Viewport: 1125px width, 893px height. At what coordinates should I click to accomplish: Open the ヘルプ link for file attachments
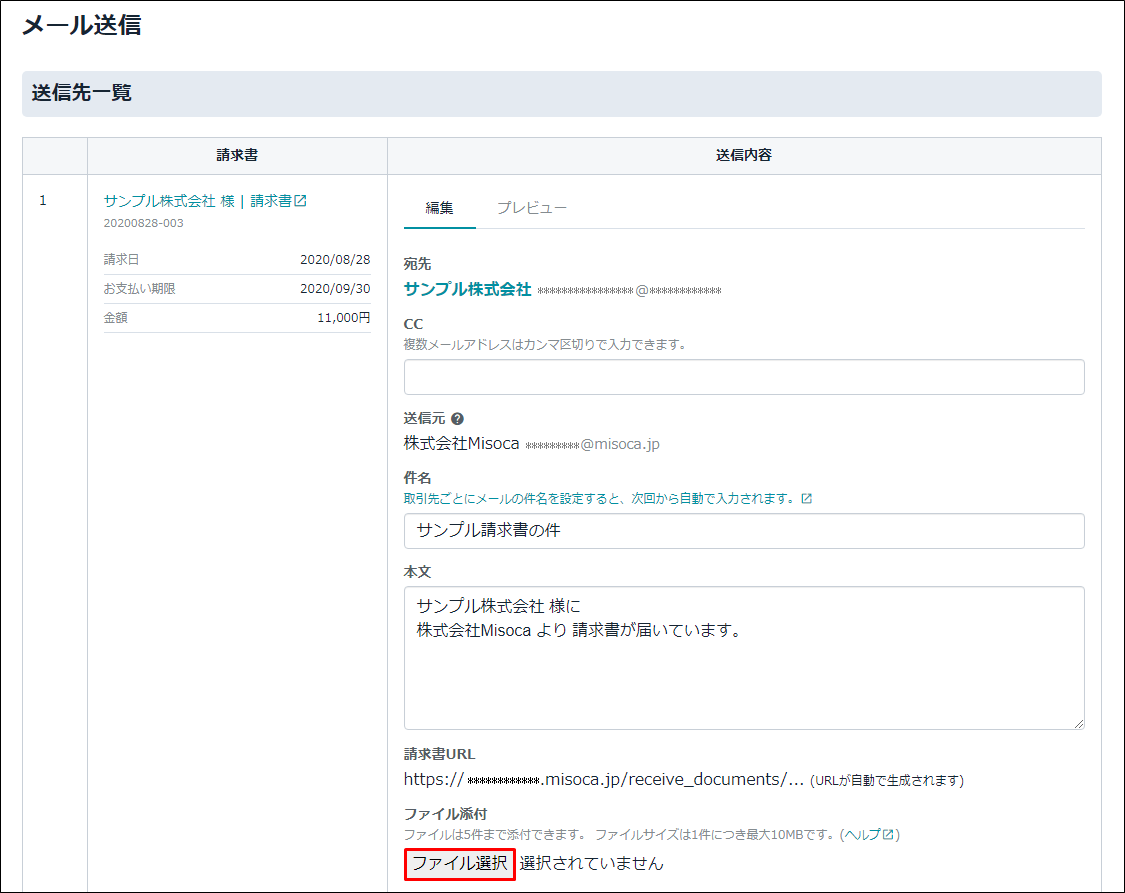pos(862,834)
